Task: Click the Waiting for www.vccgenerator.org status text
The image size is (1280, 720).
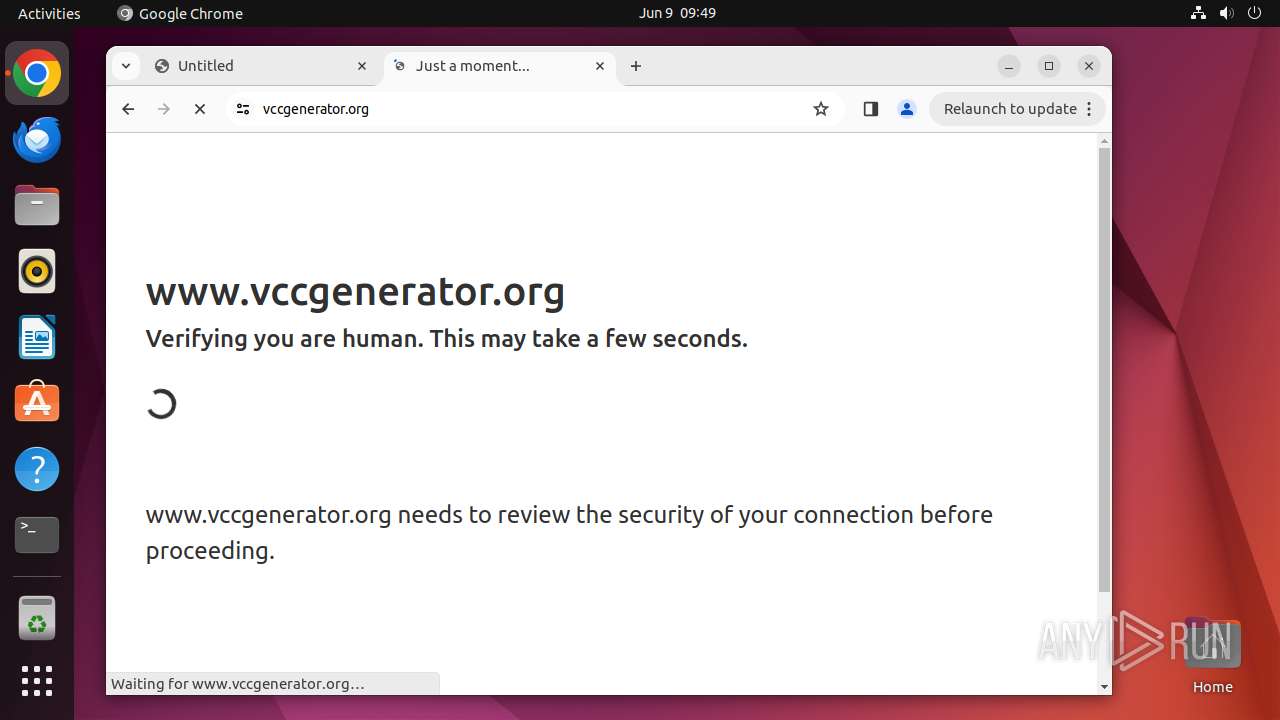Action: tap(237, 684)
